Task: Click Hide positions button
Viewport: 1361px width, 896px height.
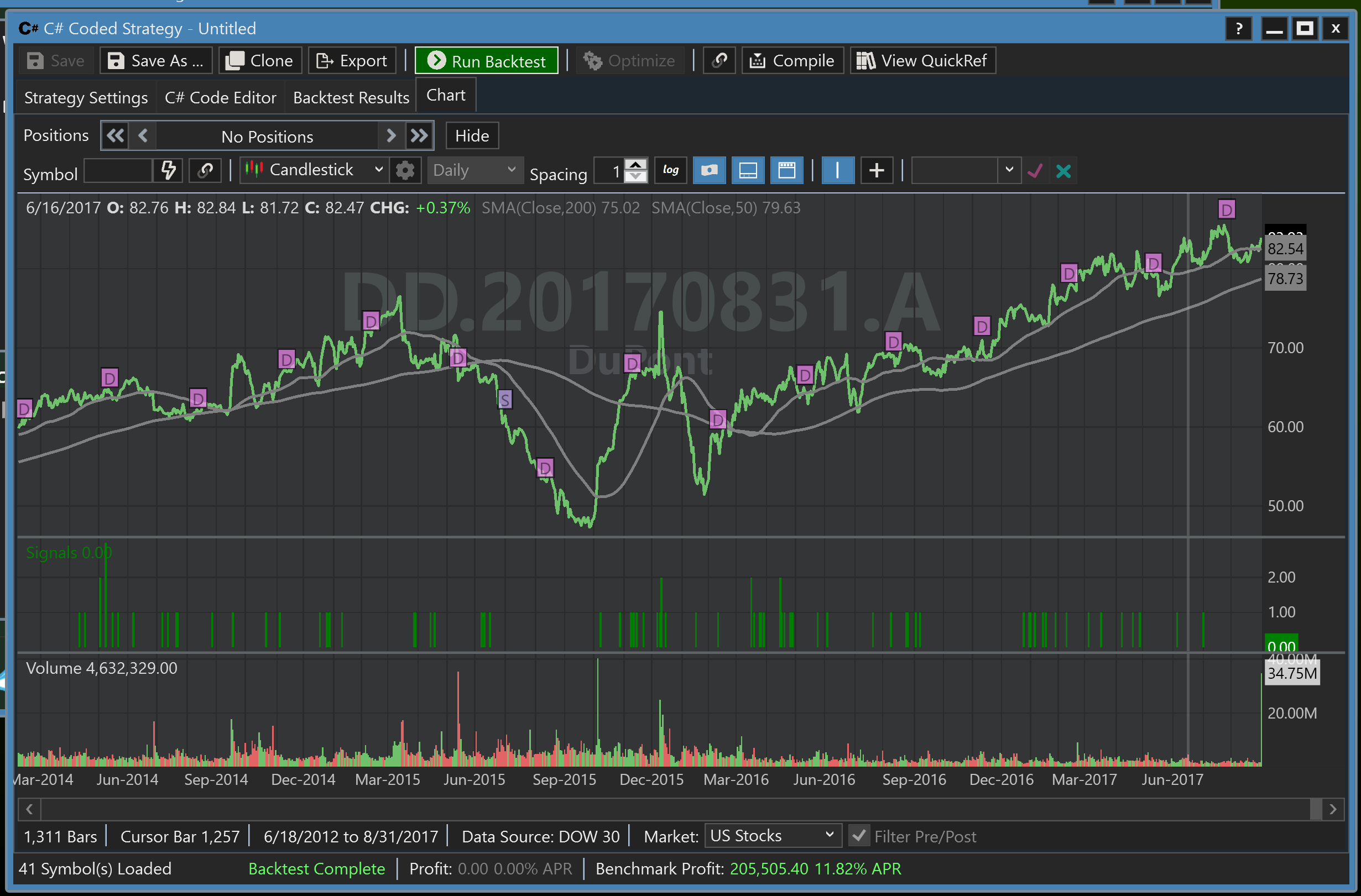Action: click(x=472, y=136)
